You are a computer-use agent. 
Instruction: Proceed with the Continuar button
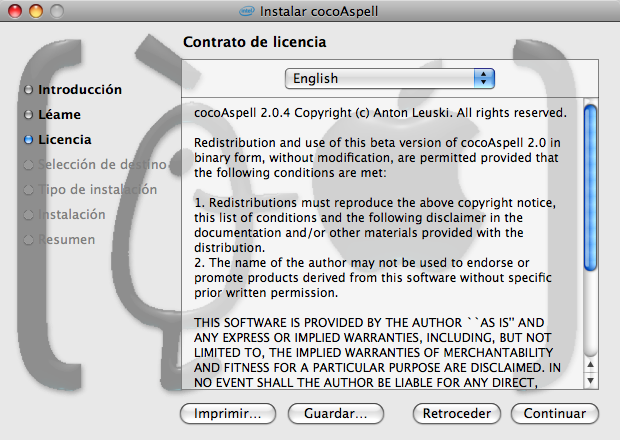[x=554, y=413]
